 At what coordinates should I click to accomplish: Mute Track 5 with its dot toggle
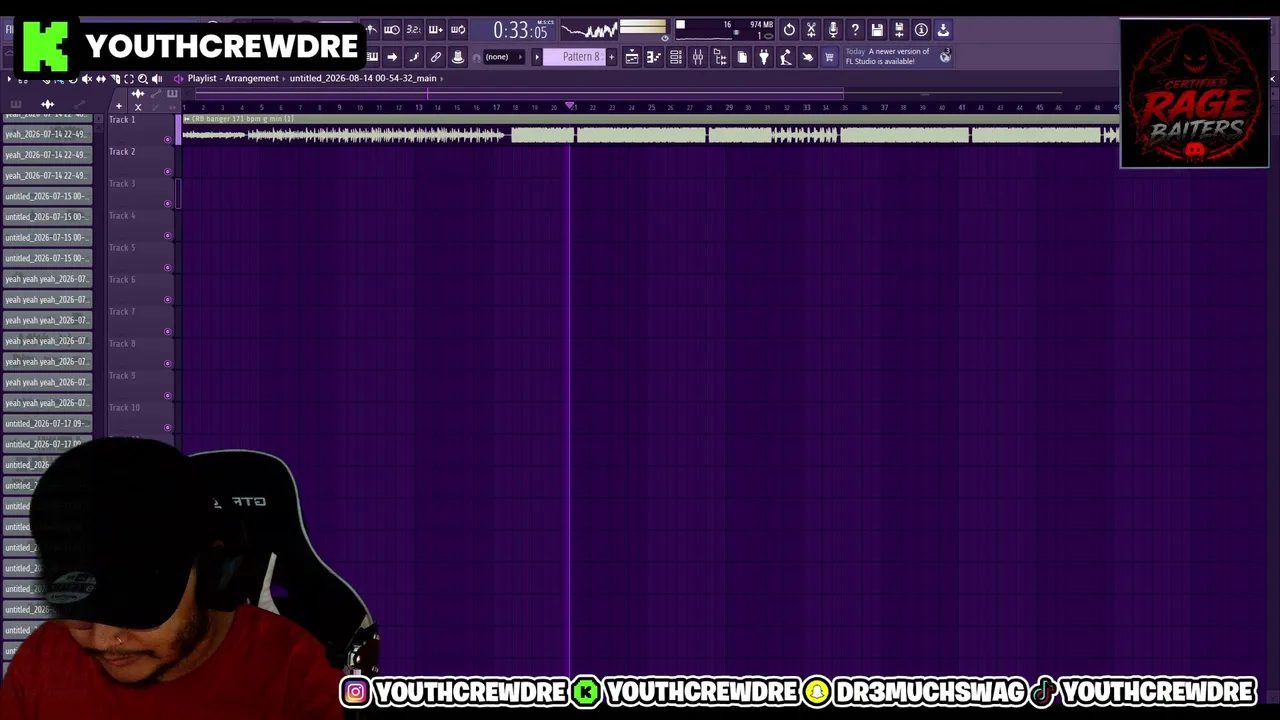click(168, 267)
